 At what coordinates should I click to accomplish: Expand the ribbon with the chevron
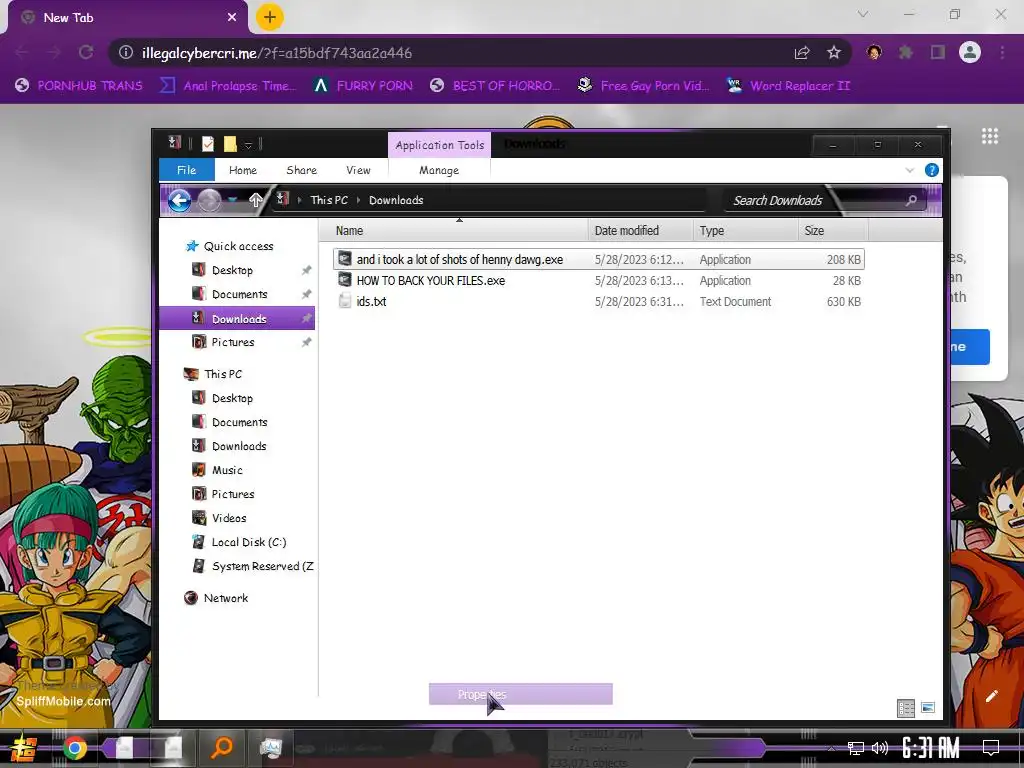910,170
